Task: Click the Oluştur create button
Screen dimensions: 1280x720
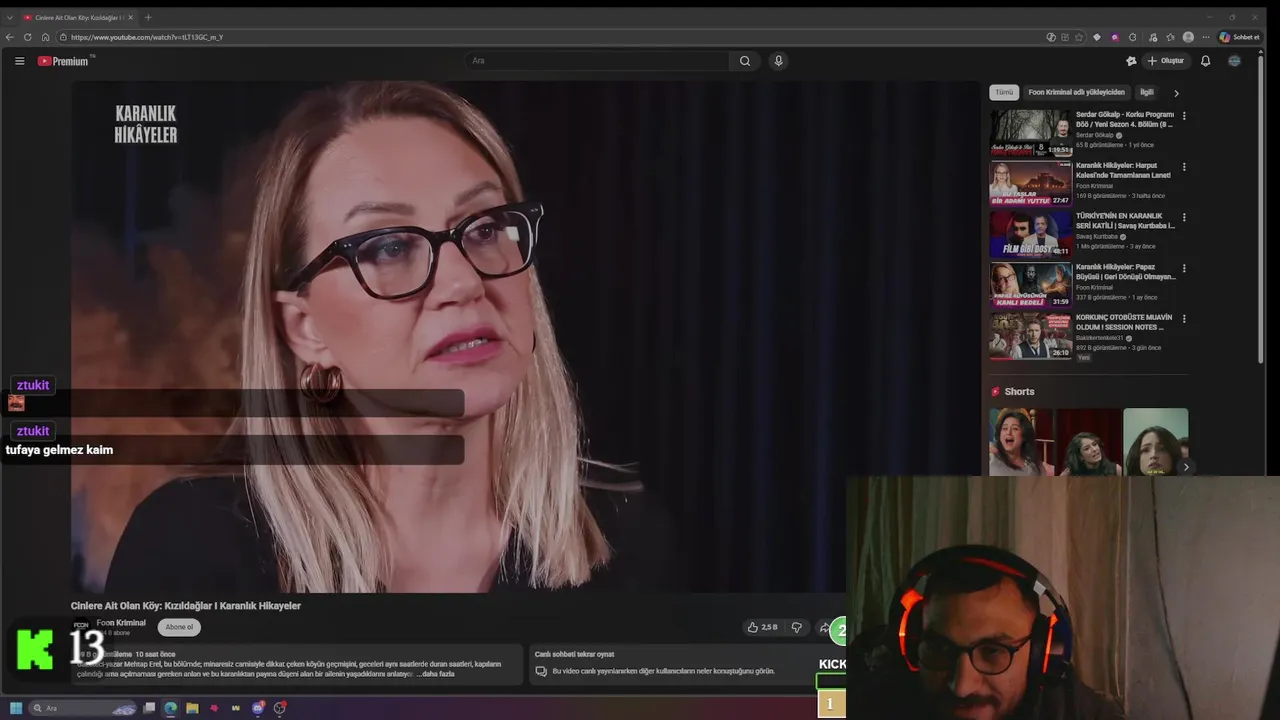Action: click(1166, 61)
